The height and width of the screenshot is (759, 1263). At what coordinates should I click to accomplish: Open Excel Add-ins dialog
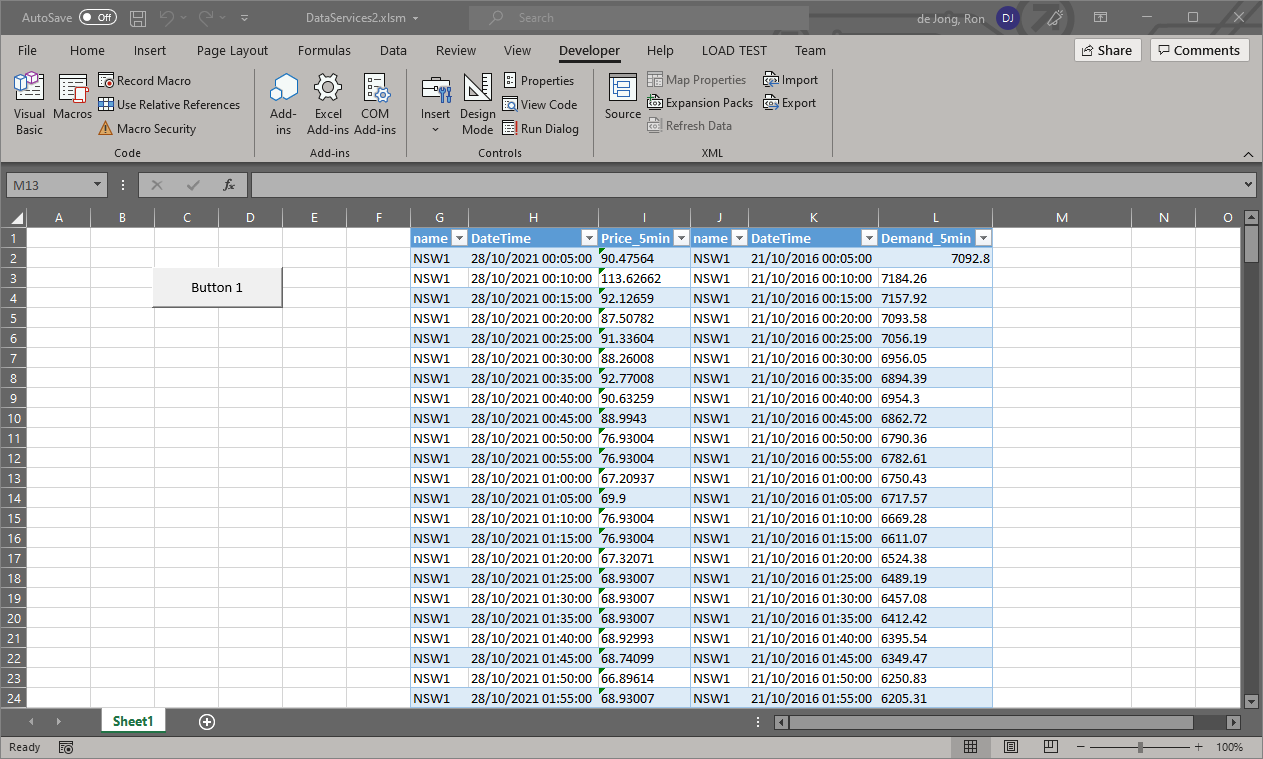tap(328, 104)
